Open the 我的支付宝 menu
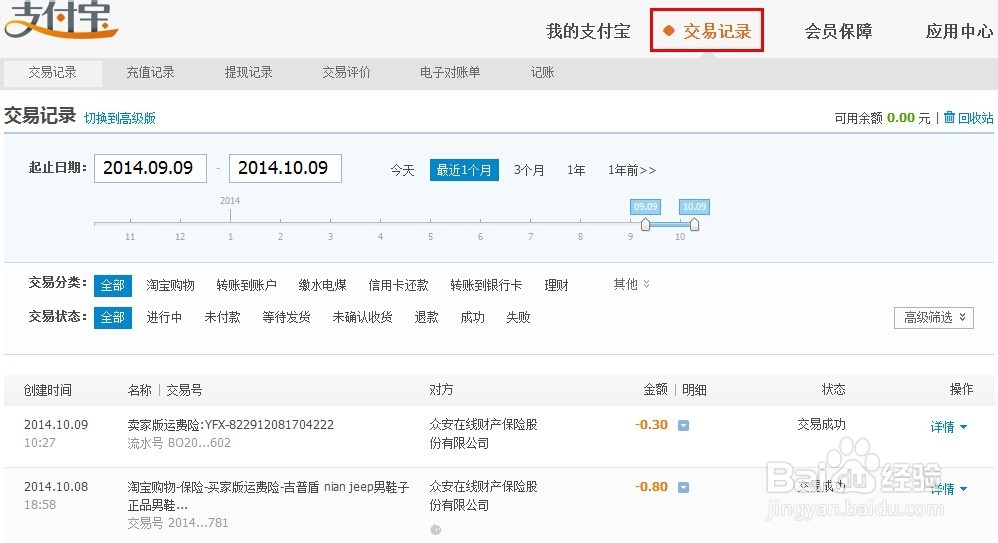The width and height of the screenshot is (998, 543). point(588,31)
